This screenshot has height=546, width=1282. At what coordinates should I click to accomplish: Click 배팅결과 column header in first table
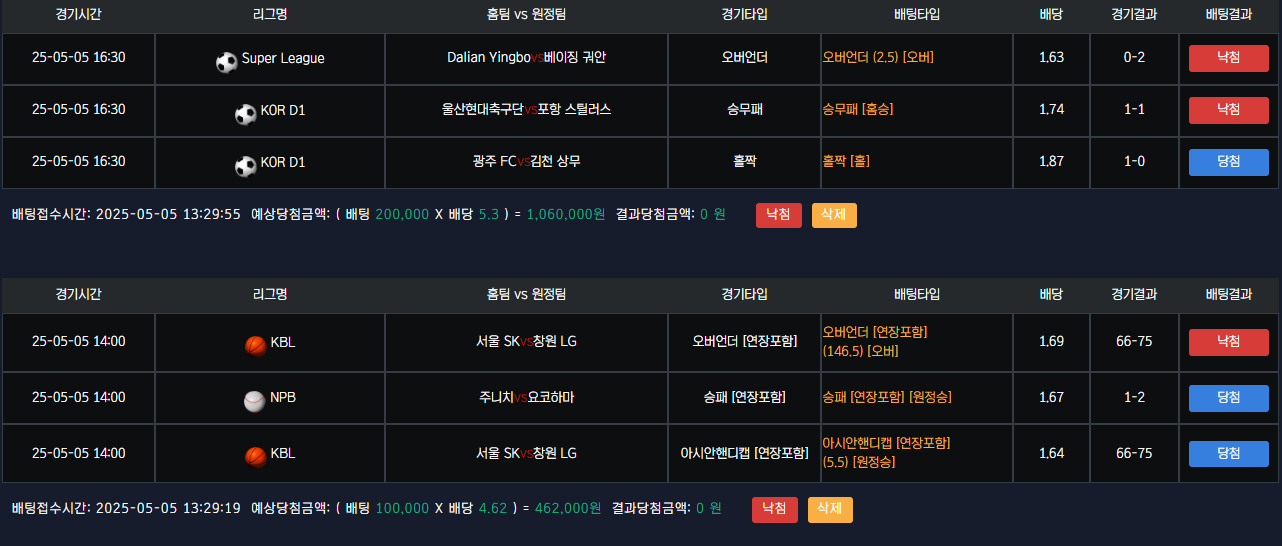[1228, 15]
